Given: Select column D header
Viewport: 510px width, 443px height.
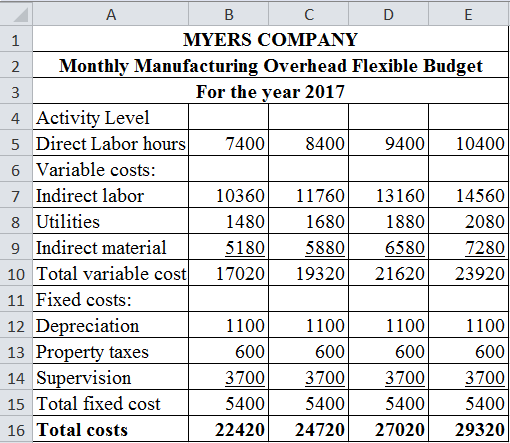Looking at the screenshot, I should (x=389, y=14).
